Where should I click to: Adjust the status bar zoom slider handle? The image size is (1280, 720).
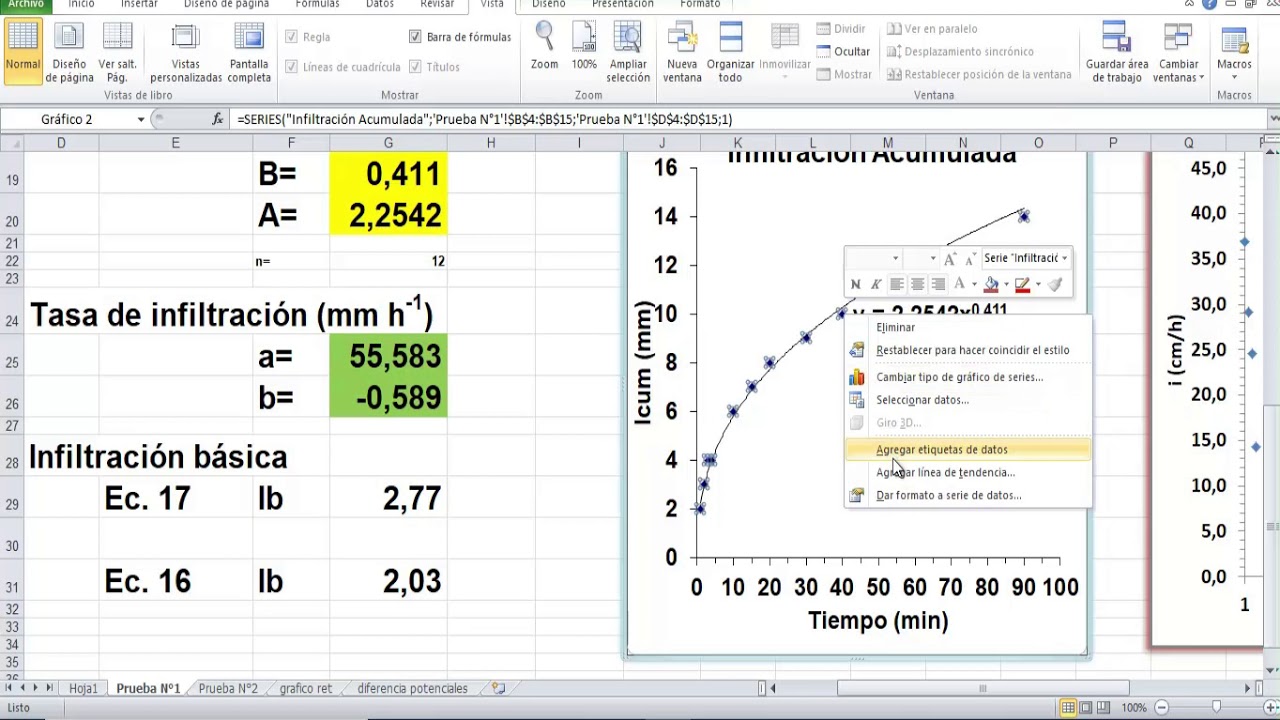tap(1216, 708)
